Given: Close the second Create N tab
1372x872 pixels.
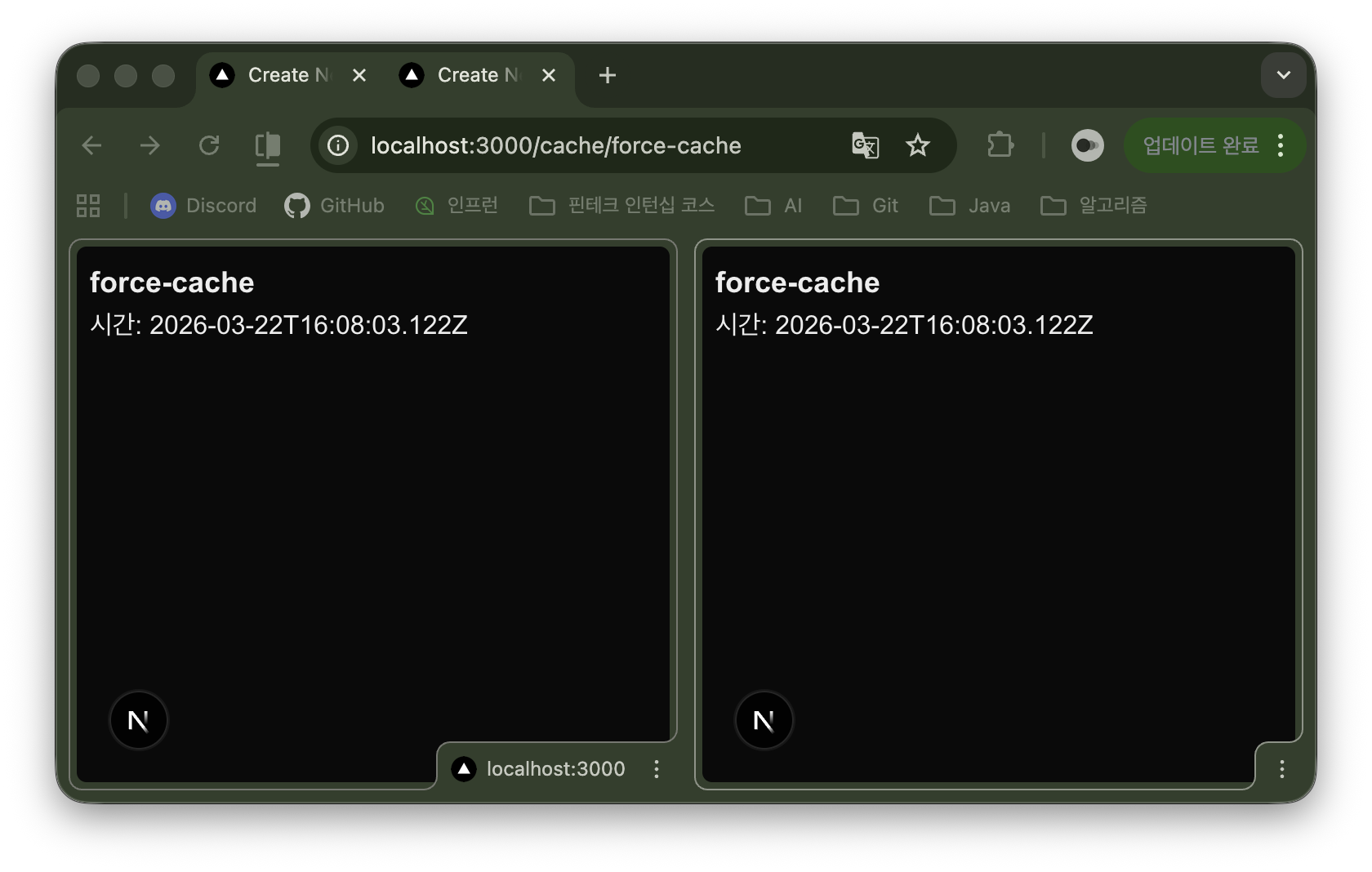Looking at the screenshot, I should point(549,75).
